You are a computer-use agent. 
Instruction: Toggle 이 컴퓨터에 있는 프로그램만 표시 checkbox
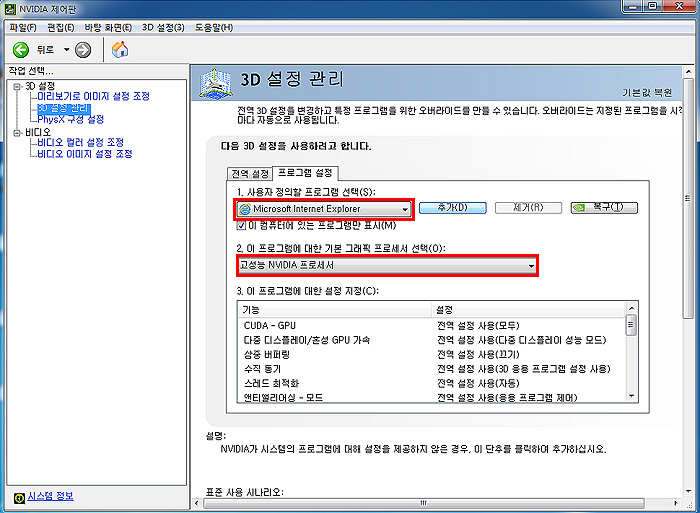[x=241, y=225]
